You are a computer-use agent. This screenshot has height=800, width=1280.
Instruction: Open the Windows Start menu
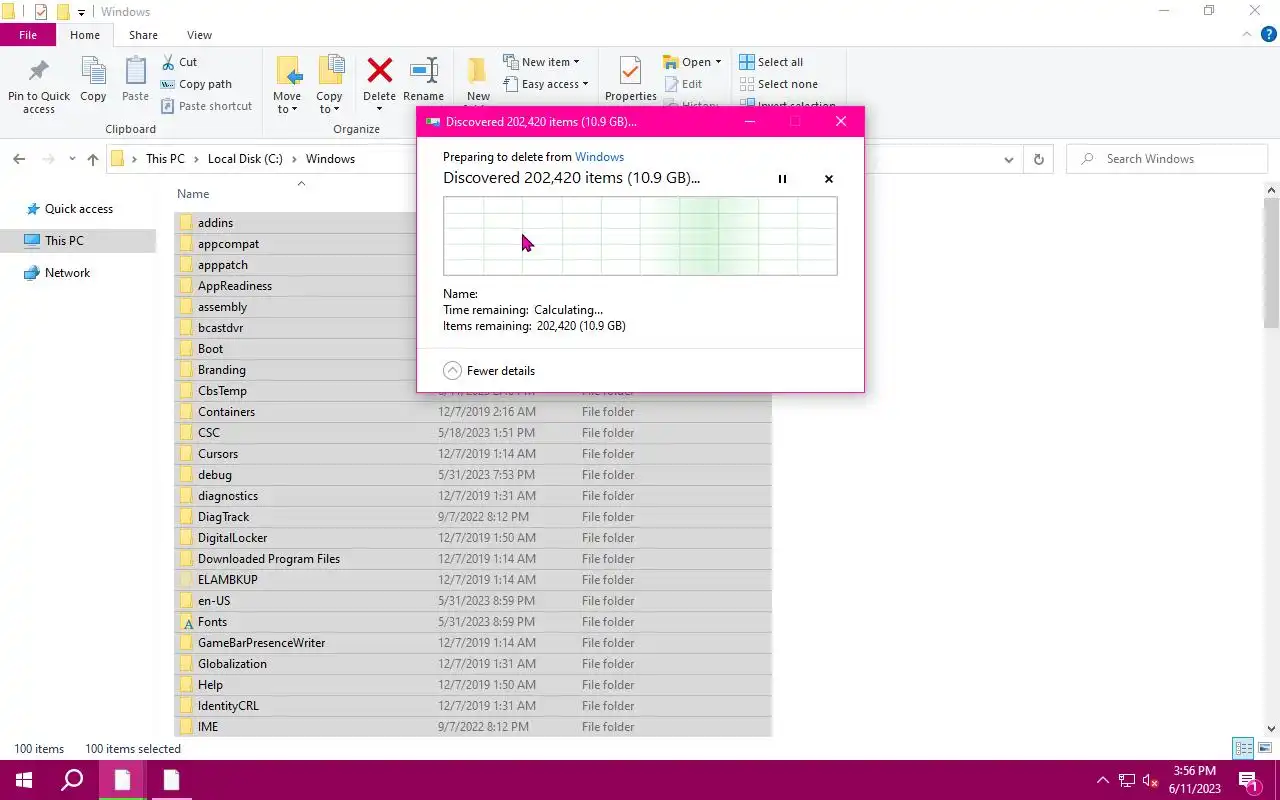(x=24, y=780)
